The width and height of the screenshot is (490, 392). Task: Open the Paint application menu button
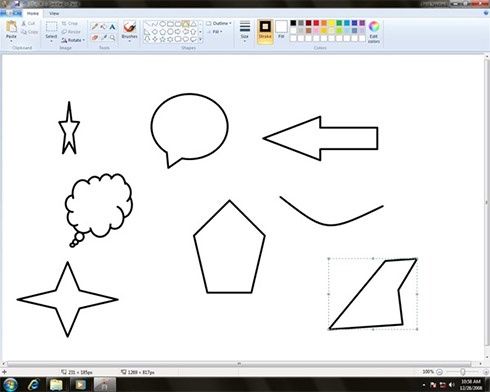[x=11, y=13]
